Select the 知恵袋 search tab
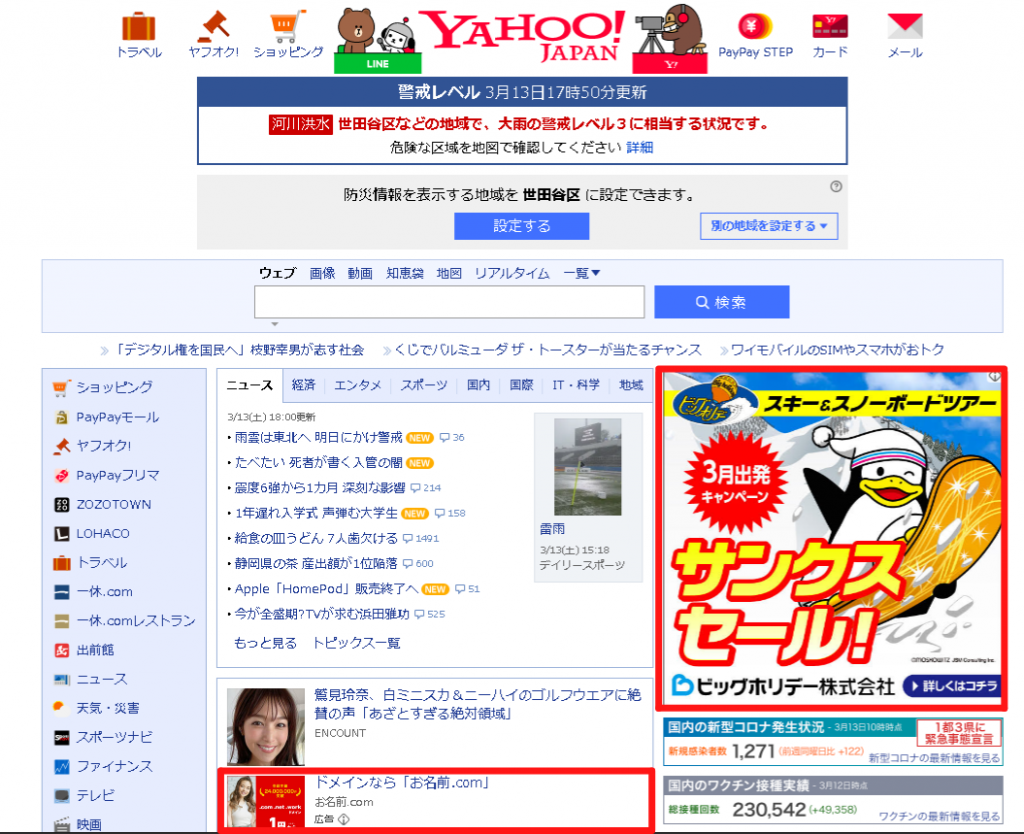 [x=405, y=273]
